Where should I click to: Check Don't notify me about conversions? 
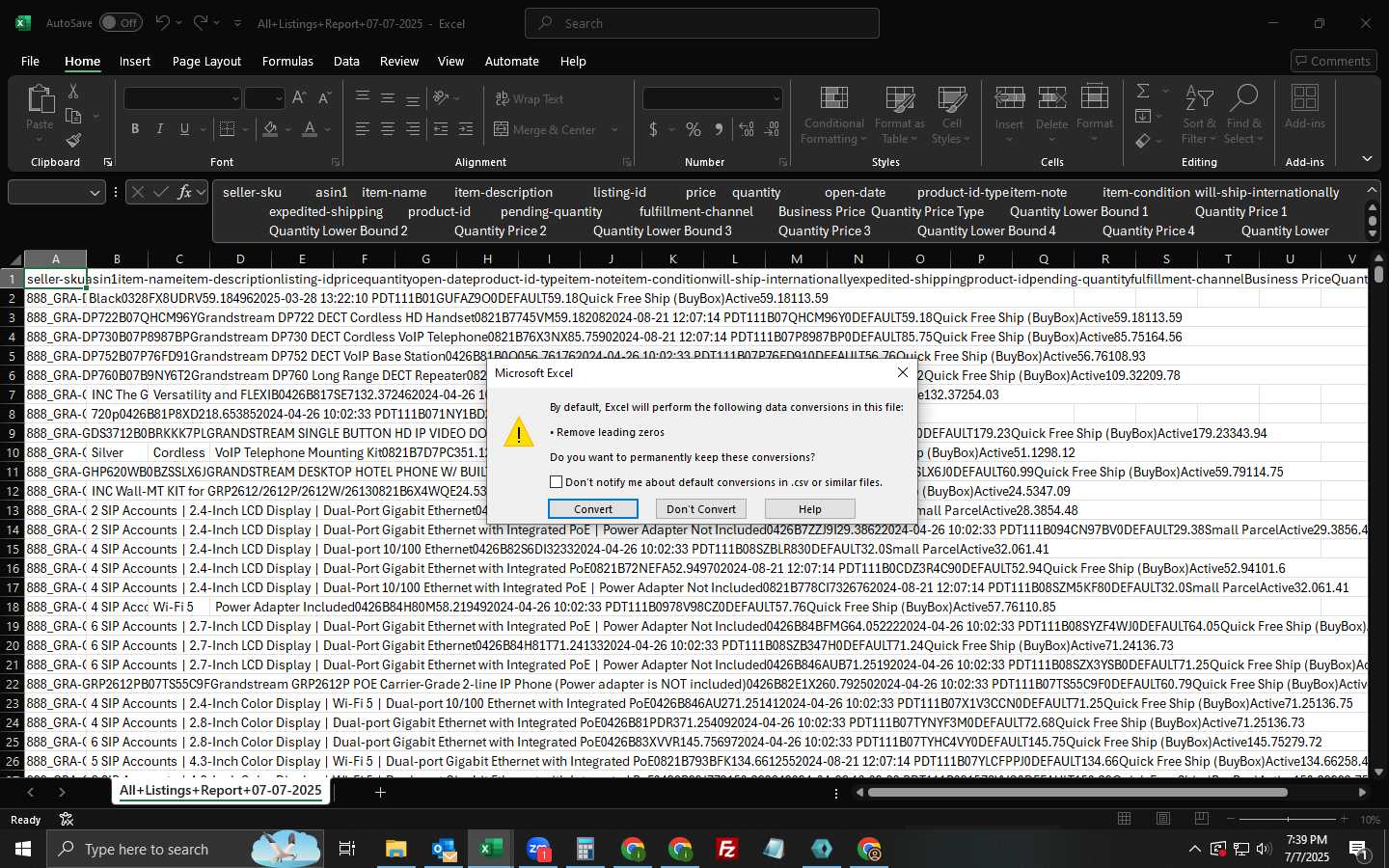[x=557, y=482]
